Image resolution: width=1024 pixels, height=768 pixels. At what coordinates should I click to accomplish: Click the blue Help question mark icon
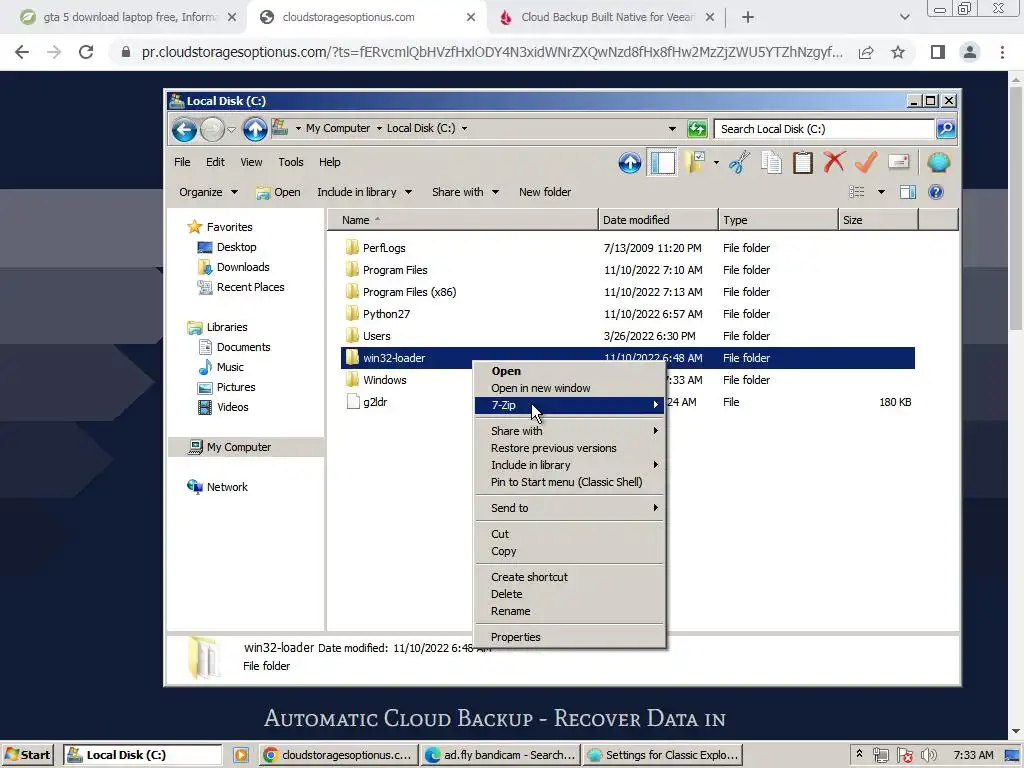coord(936,192)
